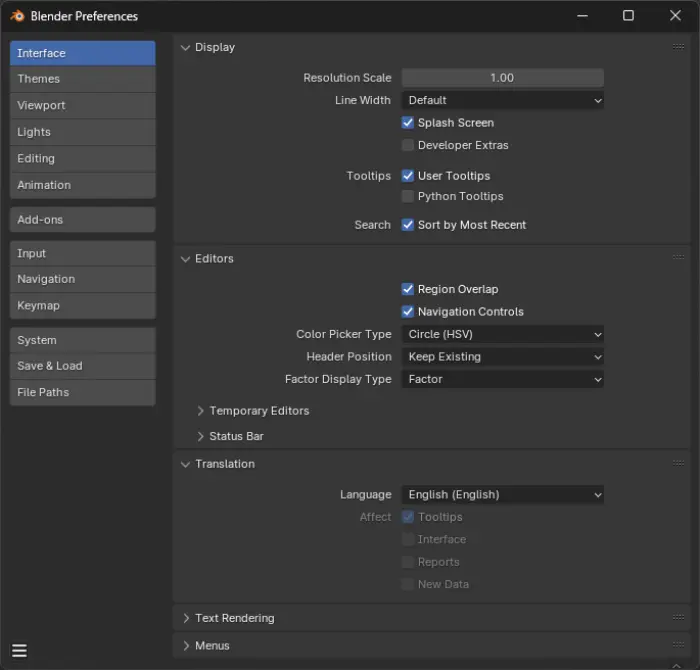Open the Editing preferences tab

click(83, 158)
